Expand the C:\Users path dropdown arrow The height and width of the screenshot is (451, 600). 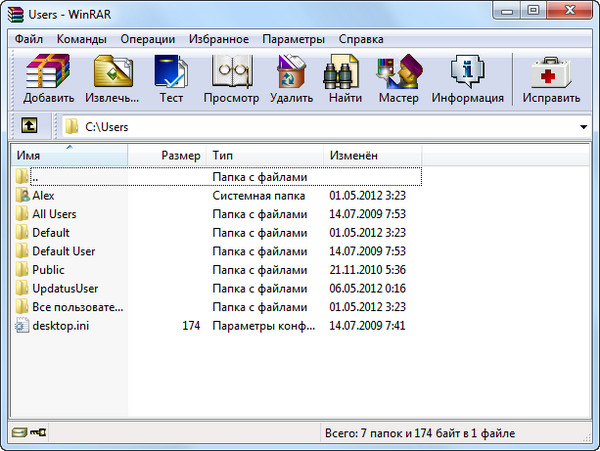[583, 128]
